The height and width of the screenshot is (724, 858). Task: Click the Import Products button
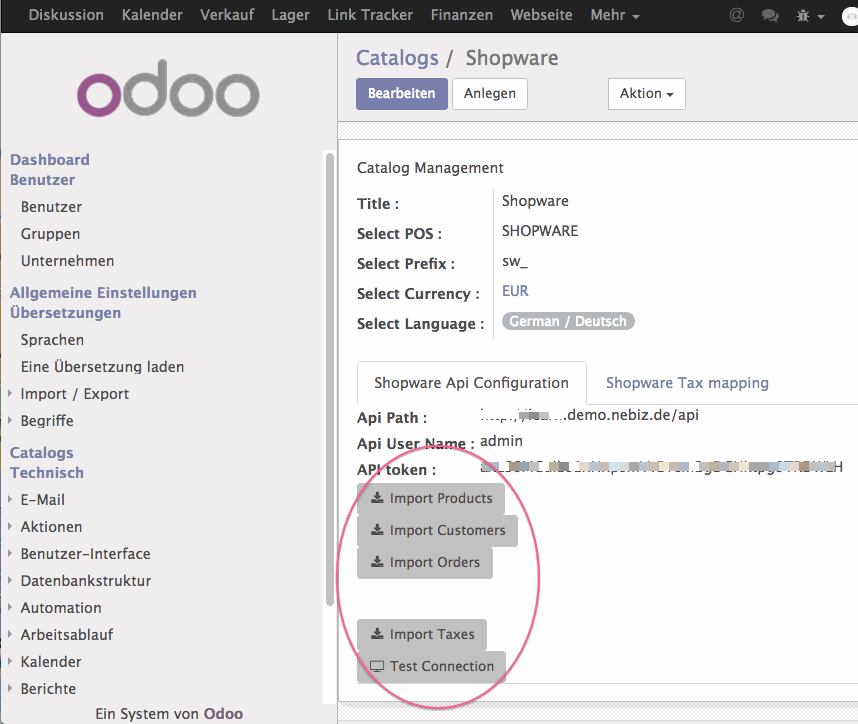coord(431,499)
